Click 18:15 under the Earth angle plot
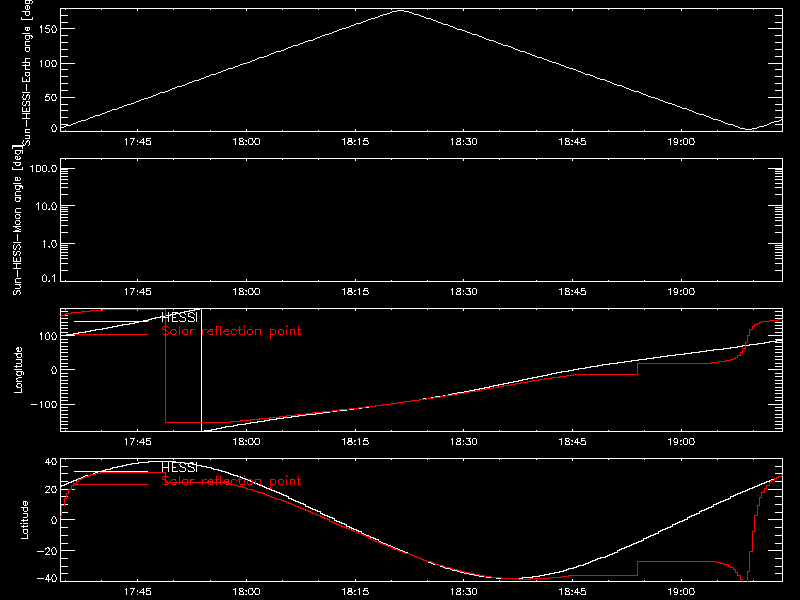 355,142
